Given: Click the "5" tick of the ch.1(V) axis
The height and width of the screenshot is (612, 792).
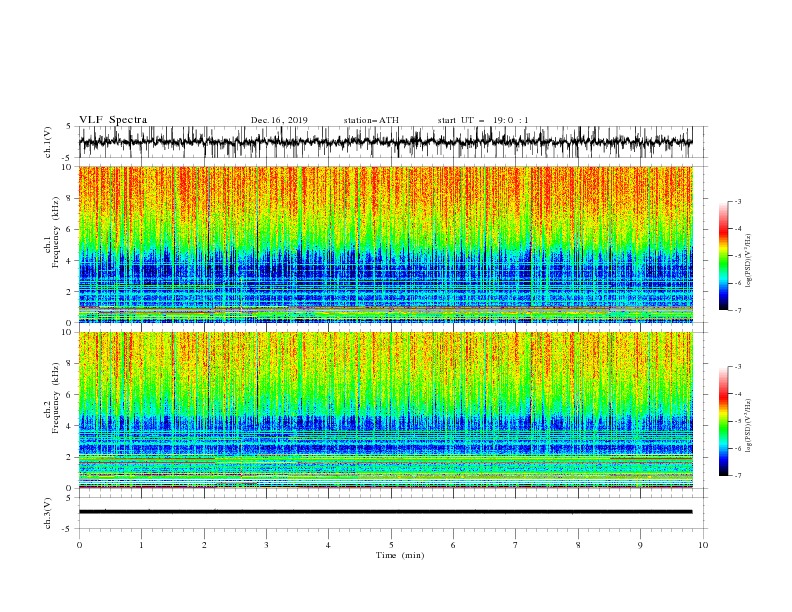Looking at the screenshot, I should (71, 126).
